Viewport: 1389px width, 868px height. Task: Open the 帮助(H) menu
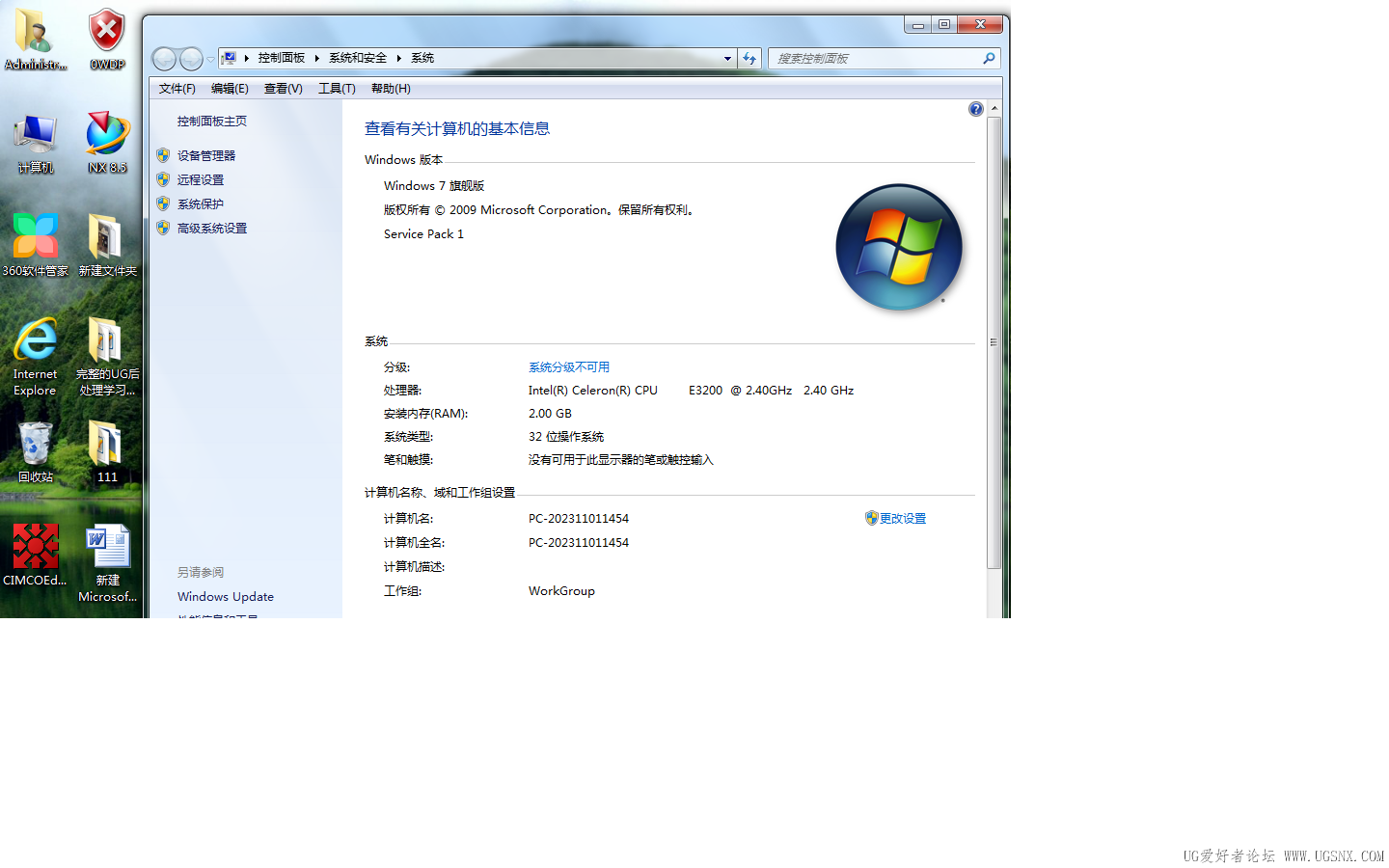coord(391,89)
